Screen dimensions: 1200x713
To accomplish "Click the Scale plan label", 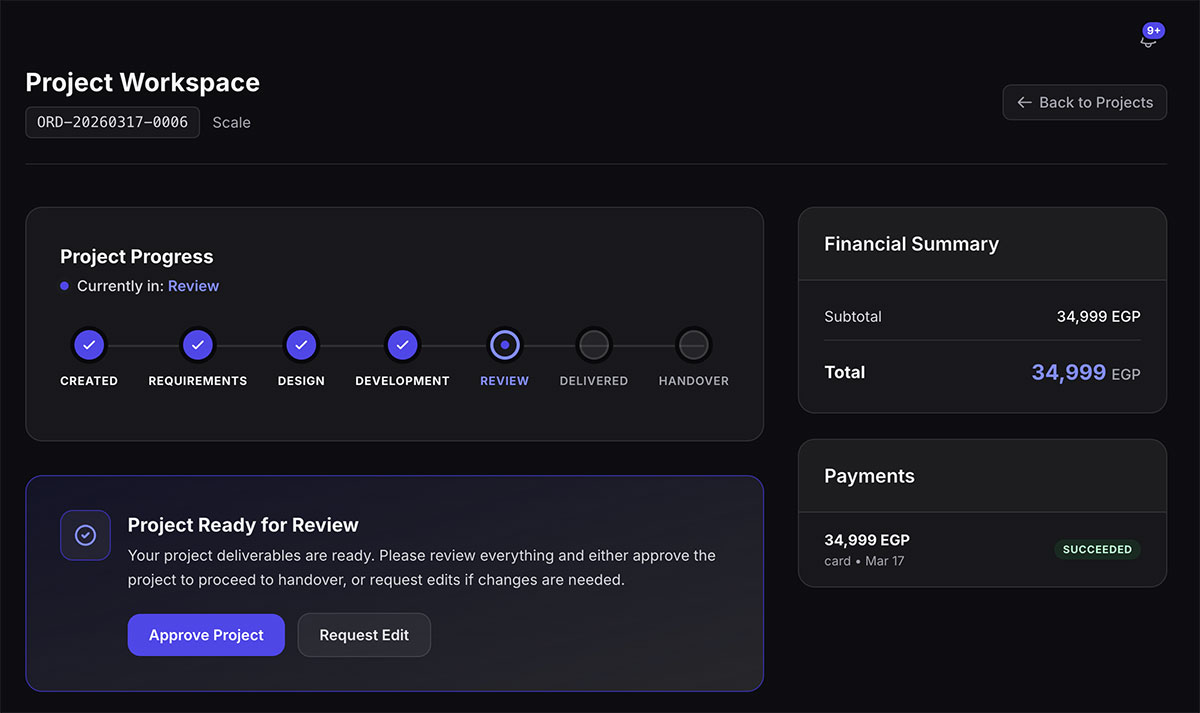I will [x=231, y=122].
